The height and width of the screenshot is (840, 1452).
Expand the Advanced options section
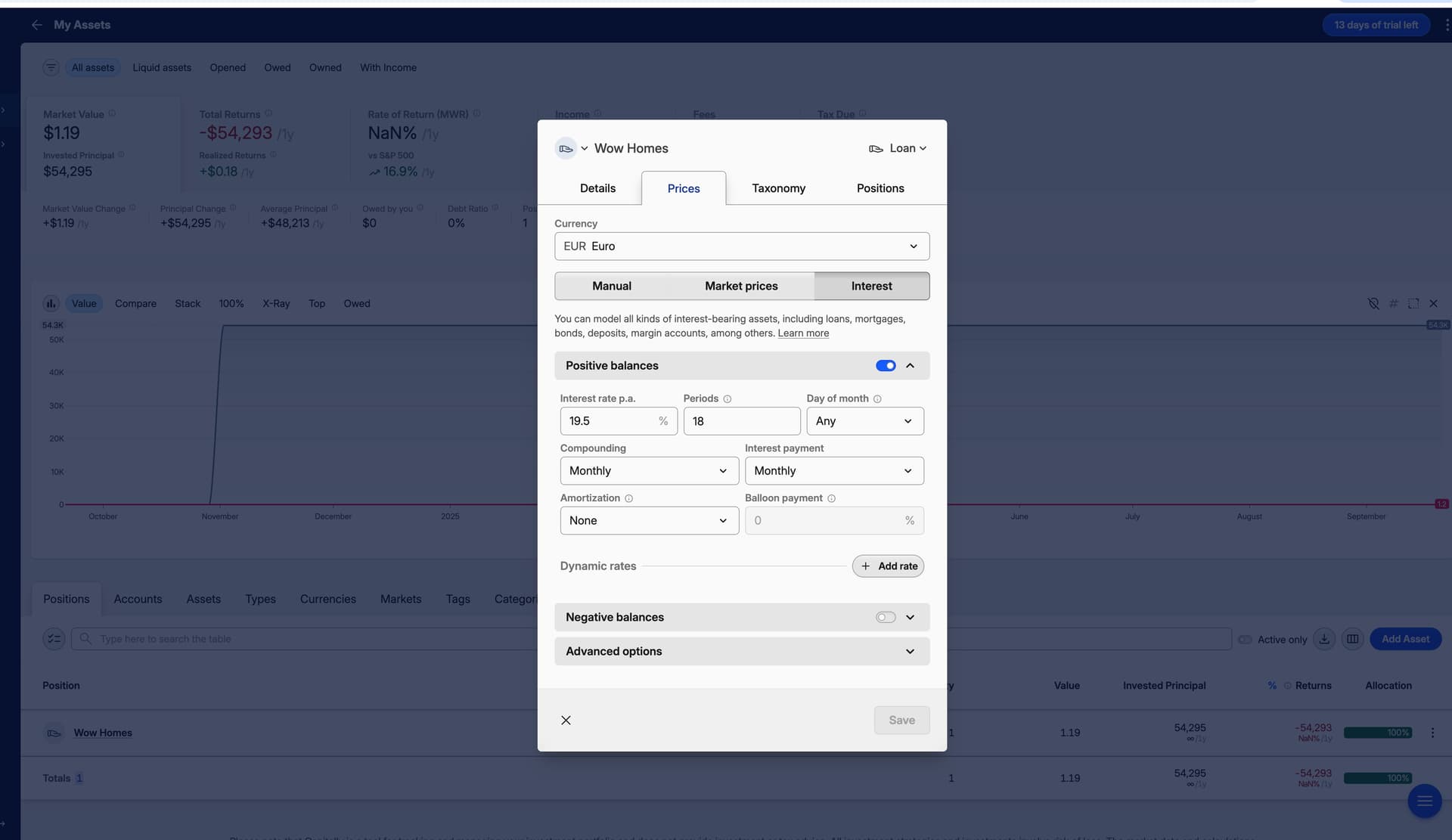[741, 651]
